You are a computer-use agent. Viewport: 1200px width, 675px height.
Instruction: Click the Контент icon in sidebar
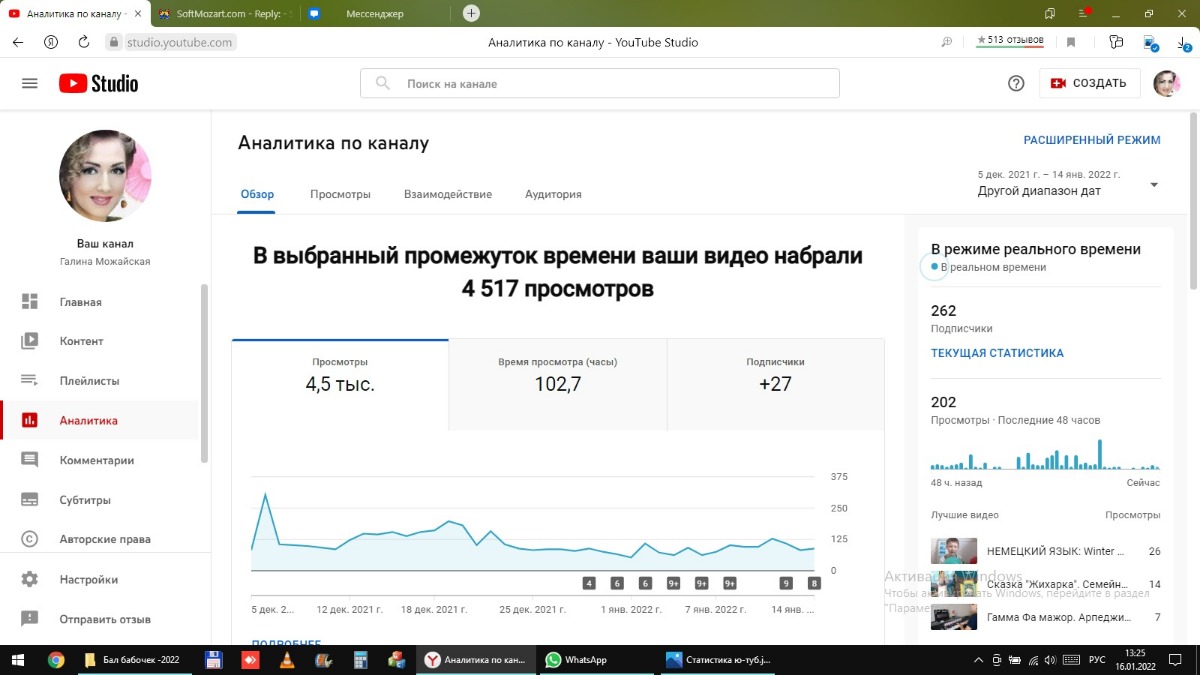(29, 341)
